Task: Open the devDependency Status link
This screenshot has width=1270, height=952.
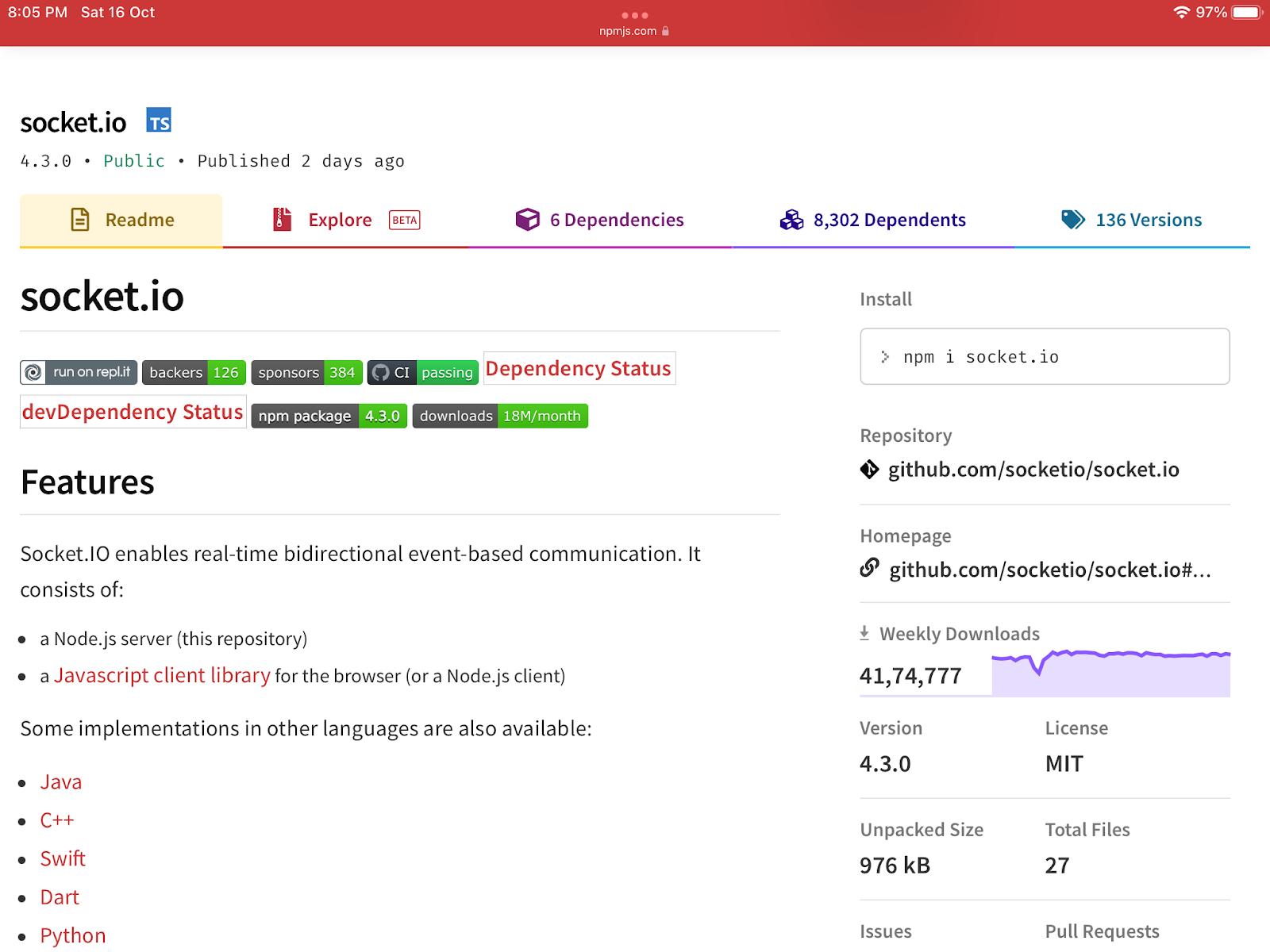Action: point(133,413)
